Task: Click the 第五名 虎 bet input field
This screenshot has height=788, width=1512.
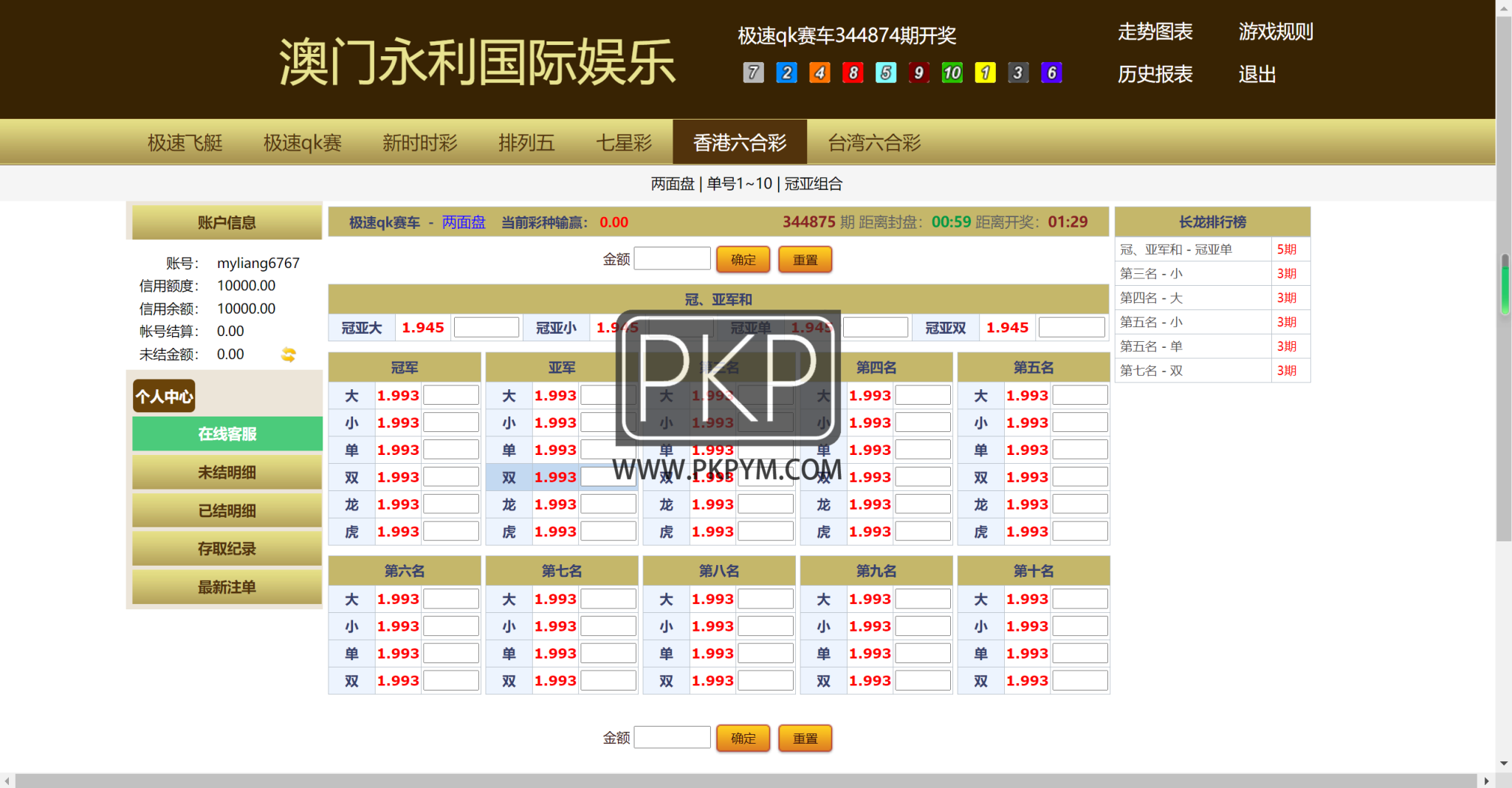Action: point(1080,531)
